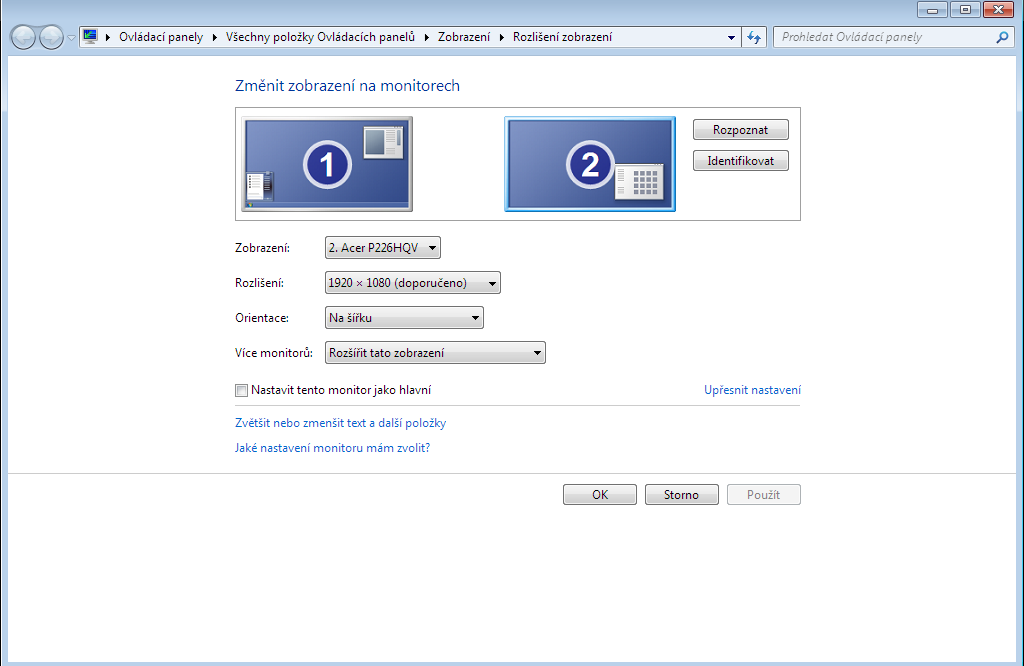Image resolution: width=1024 pixels, height=666 pixels.
Task: Expand arrow after Ovládací panely breadcrumb
Action: [214, 37]
